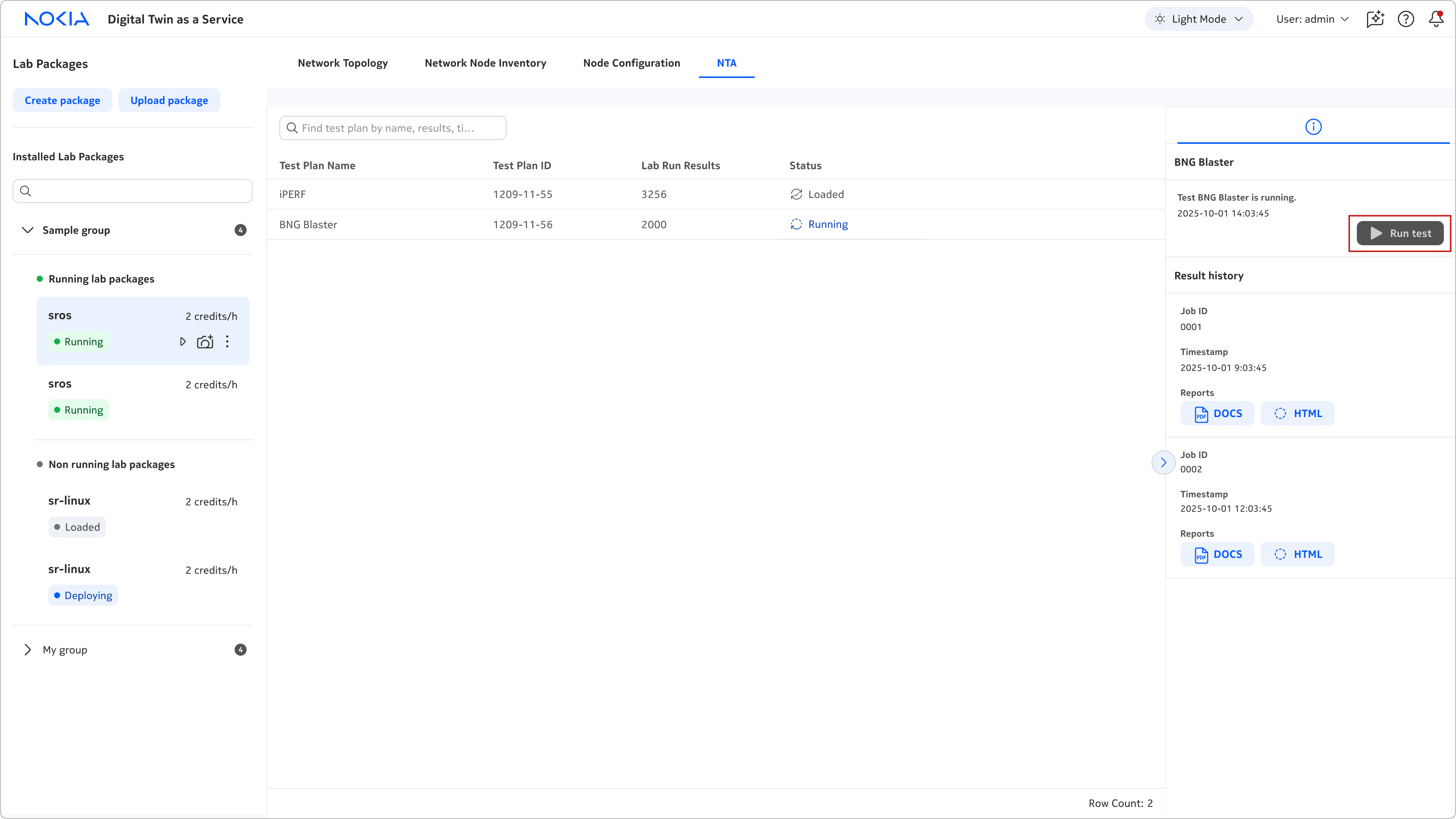The width and height of the screenshot is (1456, 819).
Task: Expand the My group section
Action: click(x=27, y=650)
